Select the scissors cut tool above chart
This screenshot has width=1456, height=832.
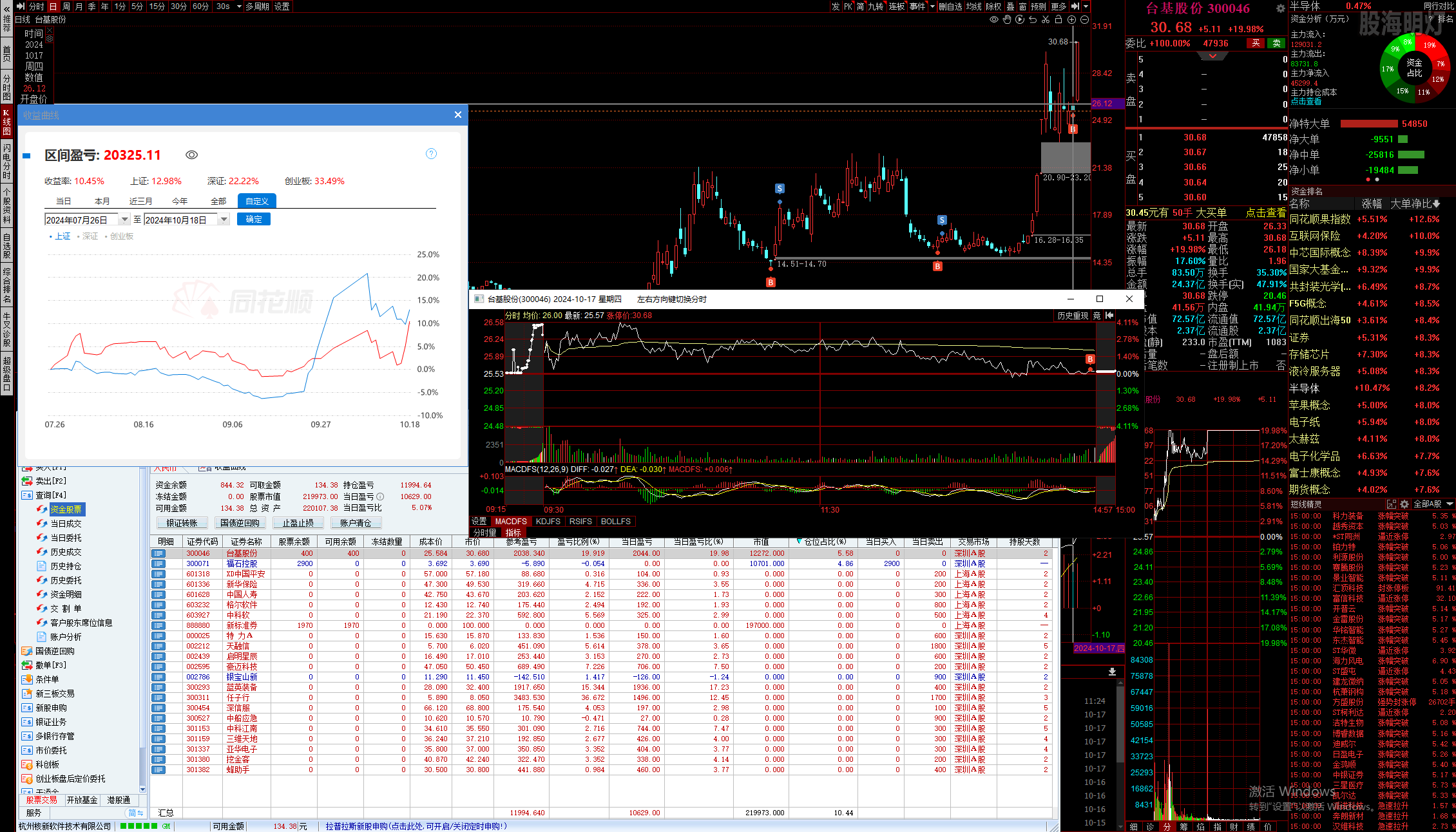1046,19
